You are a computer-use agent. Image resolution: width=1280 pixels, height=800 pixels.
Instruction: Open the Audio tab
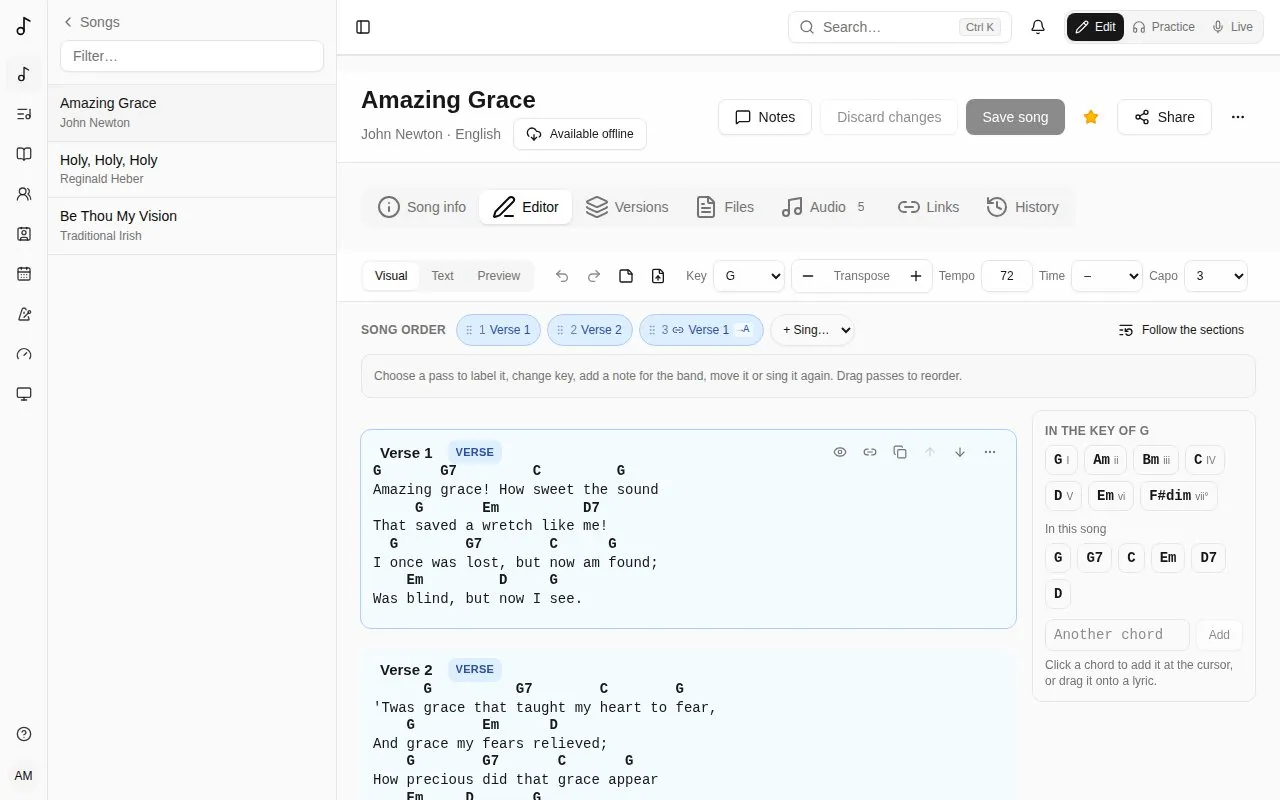(825, 207)
